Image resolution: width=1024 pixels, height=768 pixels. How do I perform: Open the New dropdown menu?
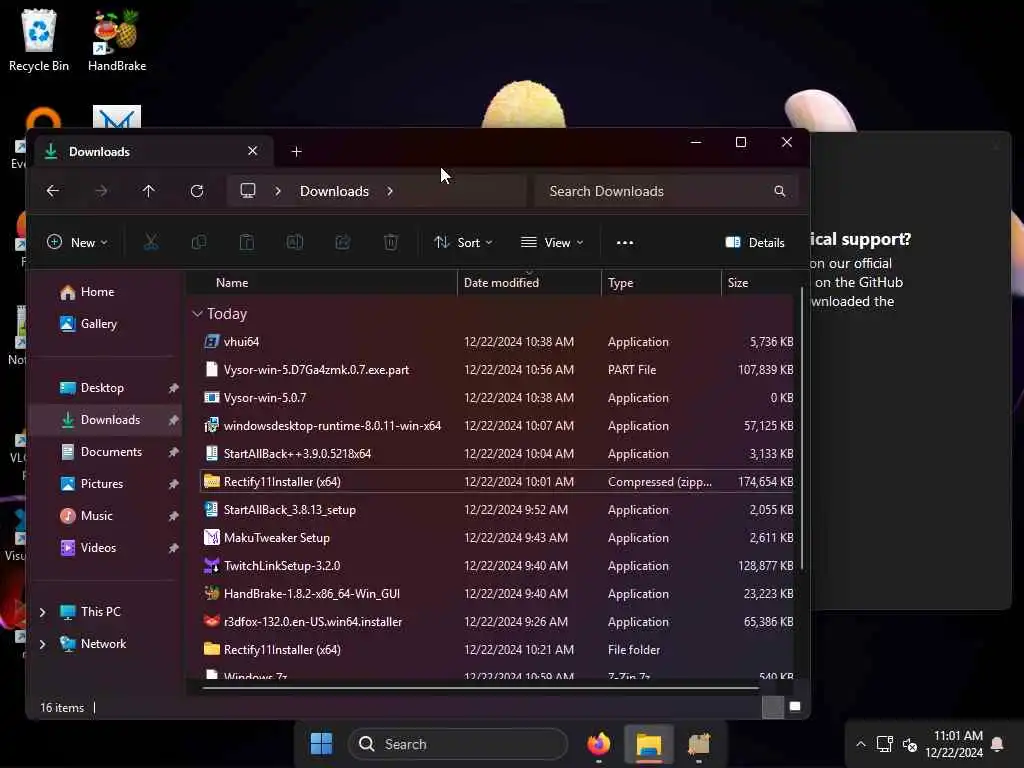point(77,242)
